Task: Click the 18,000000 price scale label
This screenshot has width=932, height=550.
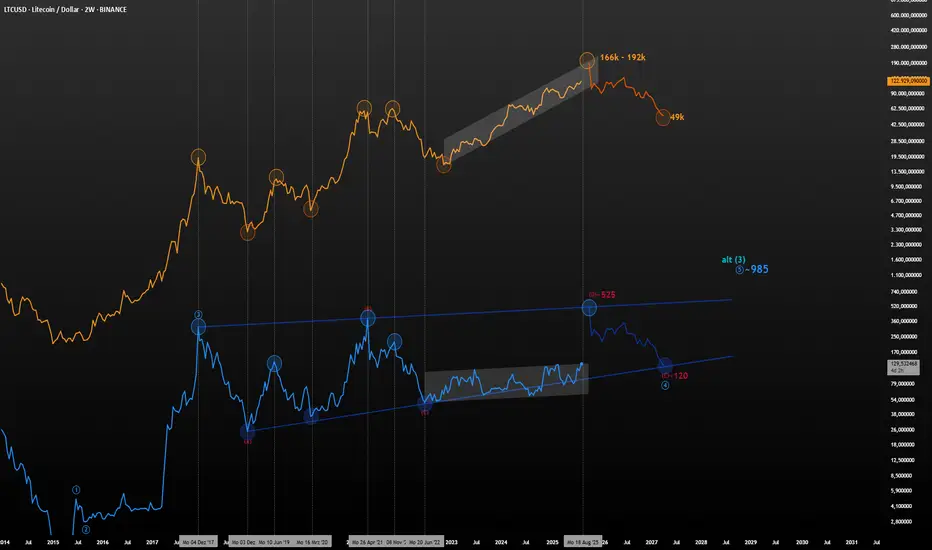Action: click(903, 444)
